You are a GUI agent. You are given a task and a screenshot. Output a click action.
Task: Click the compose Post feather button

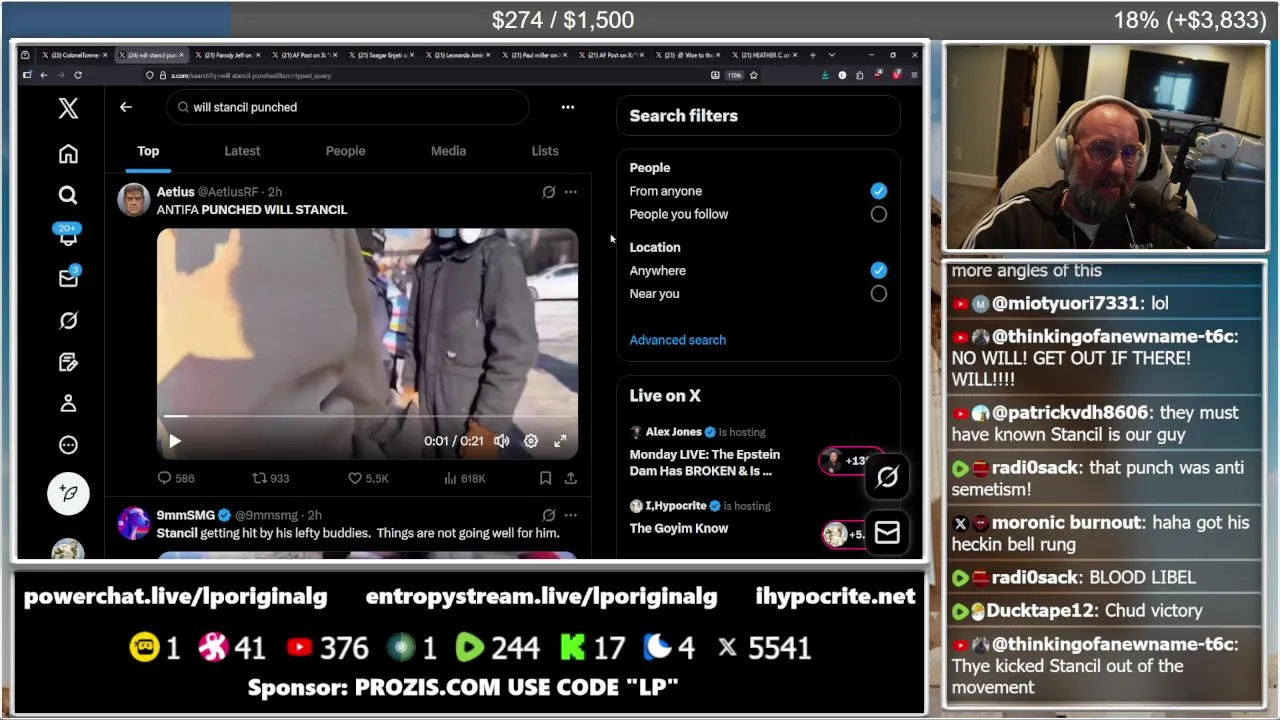click(68, 493)
